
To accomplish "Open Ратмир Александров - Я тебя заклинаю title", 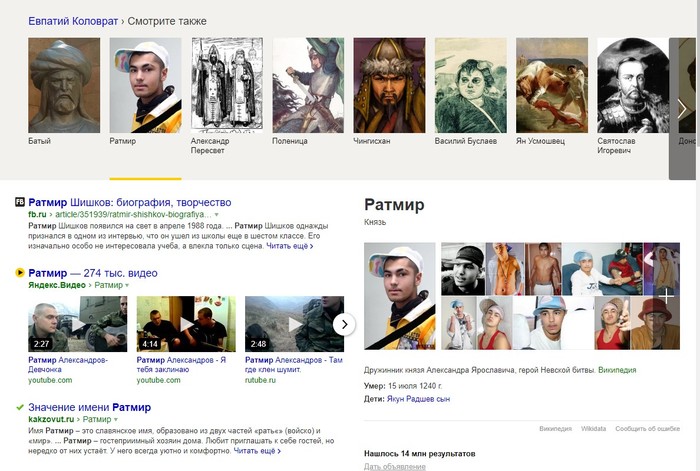I will tap(181, 365).
